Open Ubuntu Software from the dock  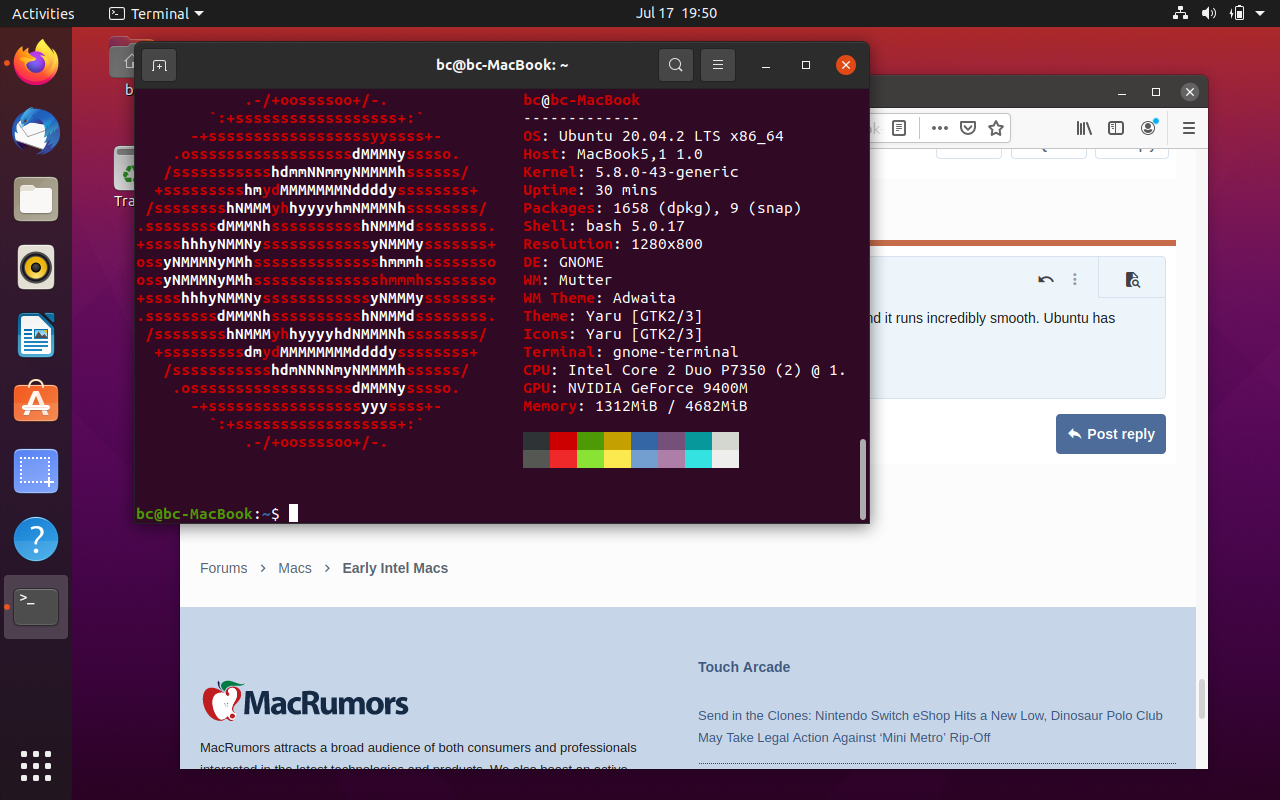[x=36, y=403]
